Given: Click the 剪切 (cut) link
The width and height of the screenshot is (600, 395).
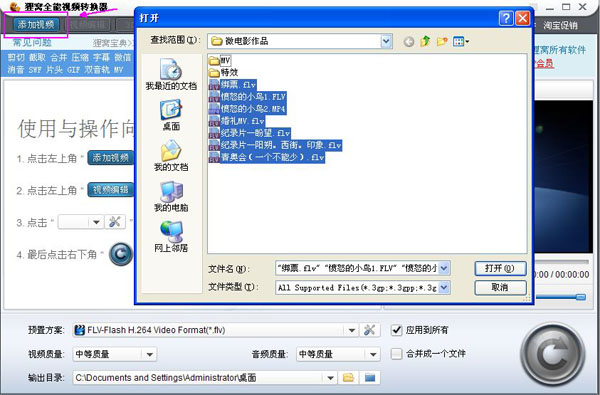Looking at the screenshot, I should (16, 57).
